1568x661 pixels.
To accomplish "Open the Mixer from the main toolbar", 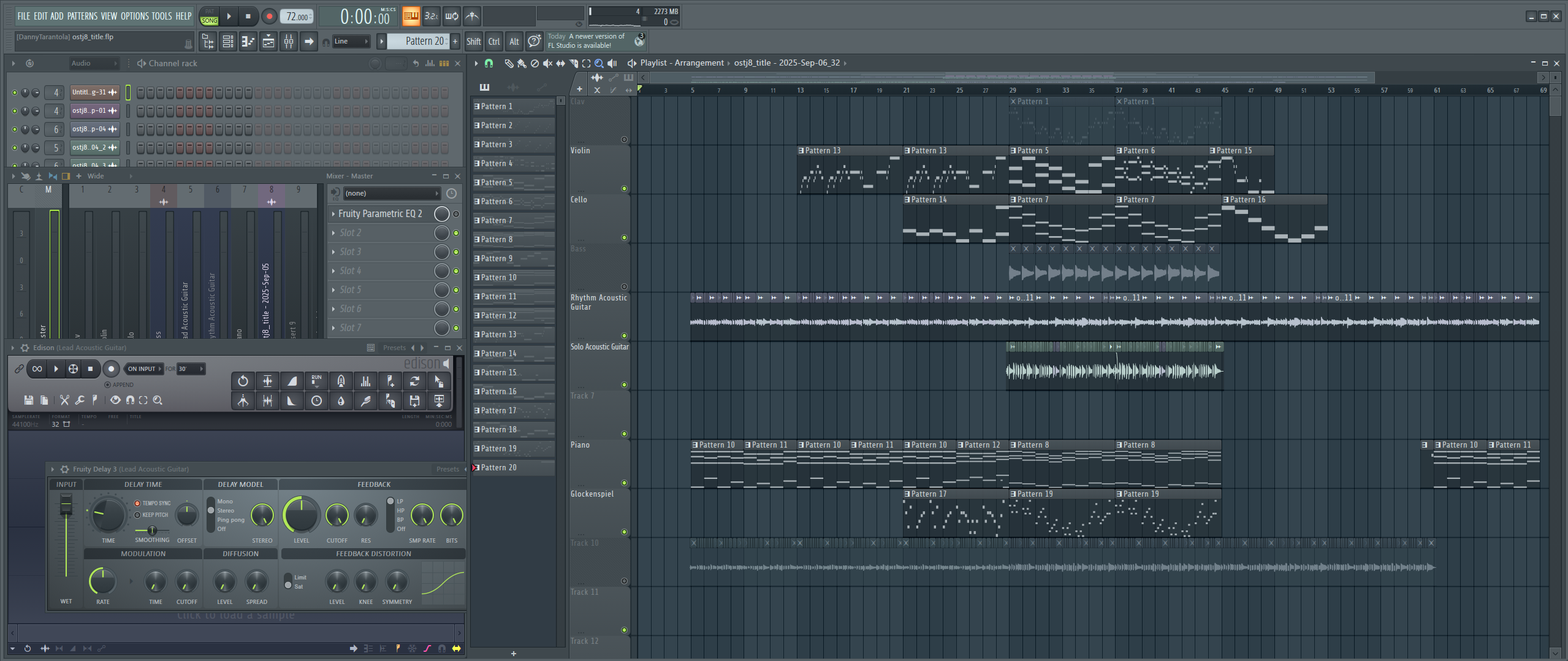I will tap(288, 42).
